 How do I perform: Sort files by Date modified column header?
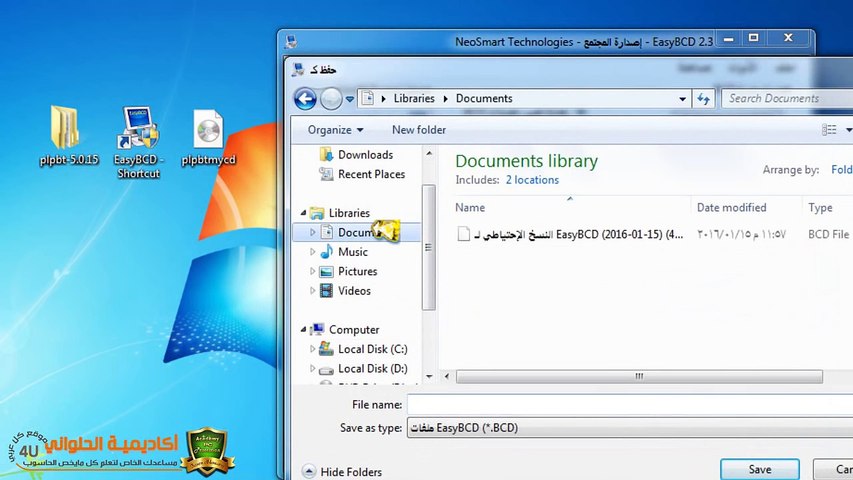tap(731, 208)
